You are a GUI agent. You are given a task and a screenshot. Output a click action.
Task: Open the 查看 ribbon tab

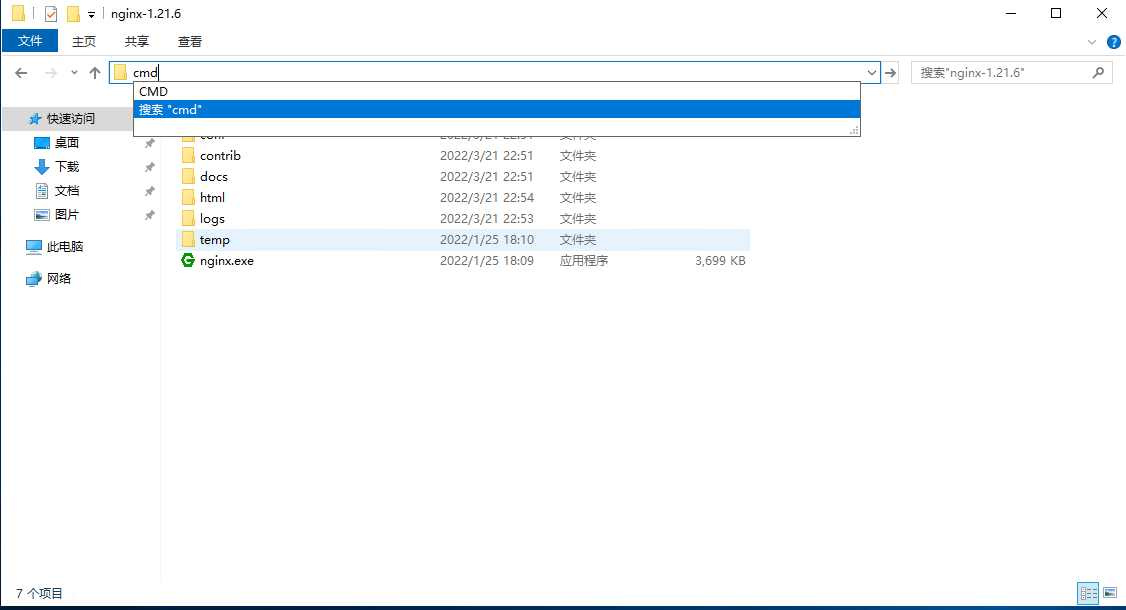coord(190,41)
